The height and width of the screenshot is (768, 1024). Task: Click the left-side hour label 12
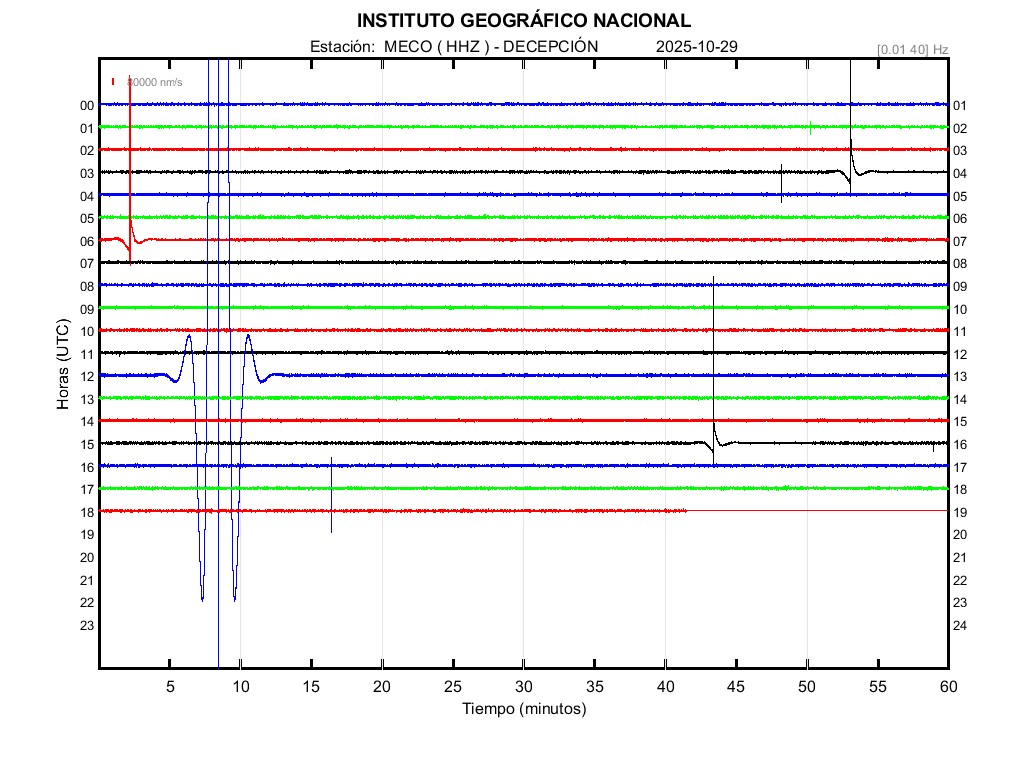coord(87,377)
